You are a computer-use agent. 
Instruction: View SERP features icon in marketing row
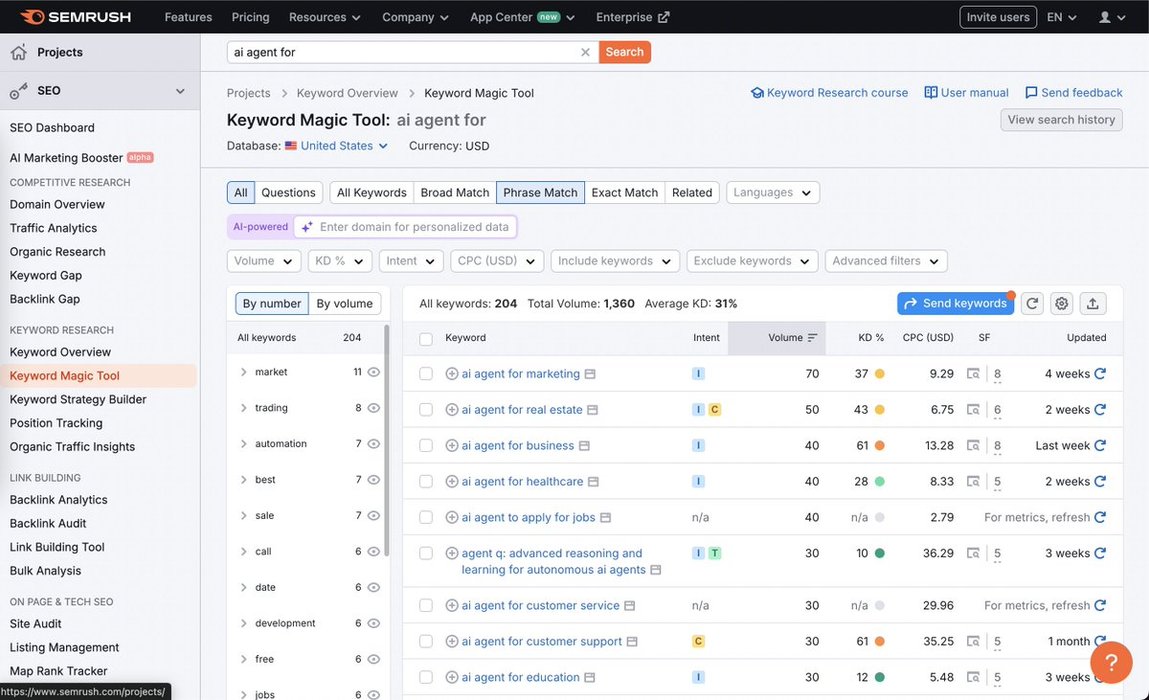tap(973, 374)
